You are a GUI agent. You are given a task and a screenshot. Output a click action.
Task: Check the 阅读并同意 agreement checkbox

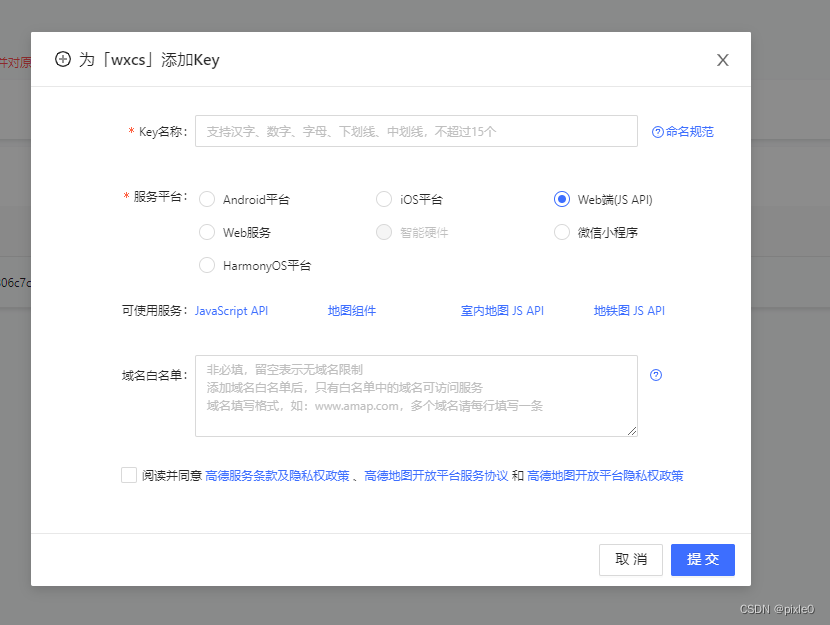coord(129,475)
